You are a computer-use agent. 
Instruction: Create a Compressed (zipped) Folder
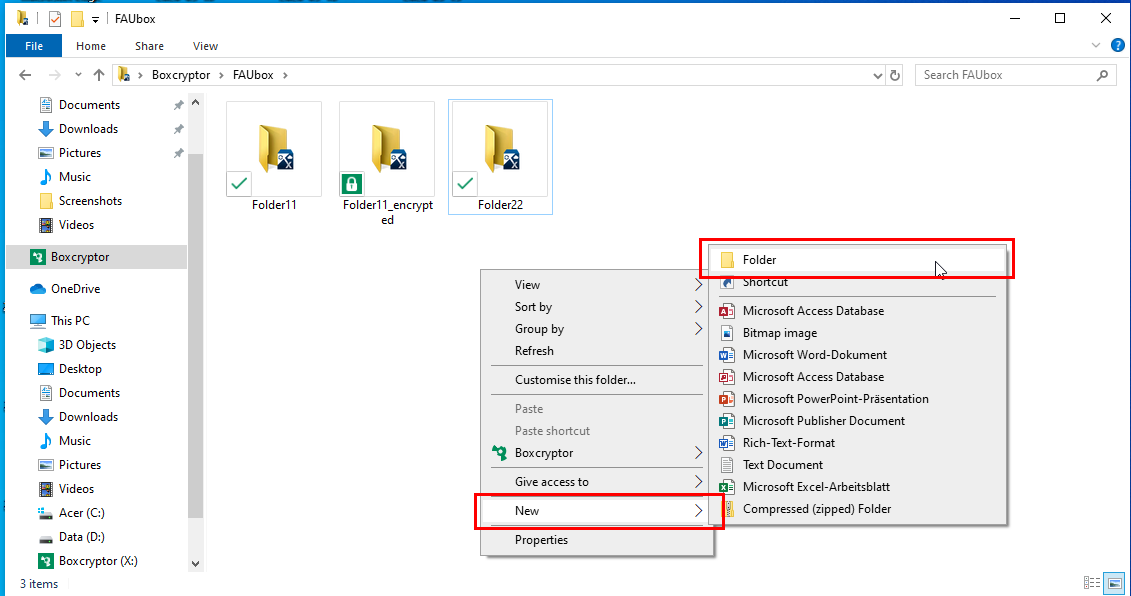(x=858, y=509)
